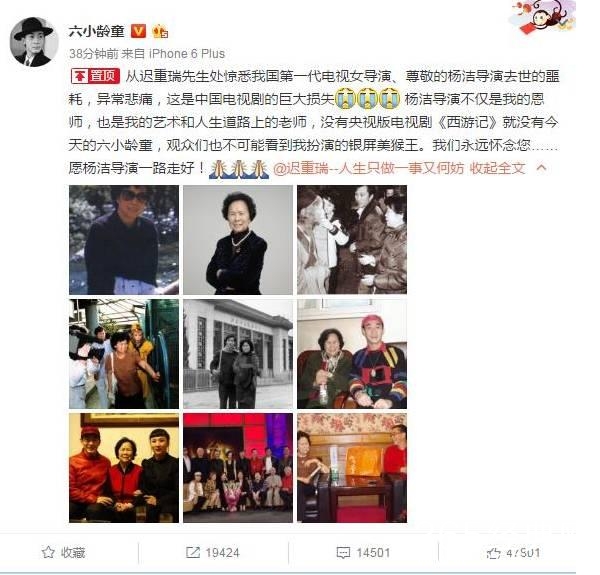Click the 38分钟前 timestamp
This screenshot has height=575, width=600.
[94, 54]
